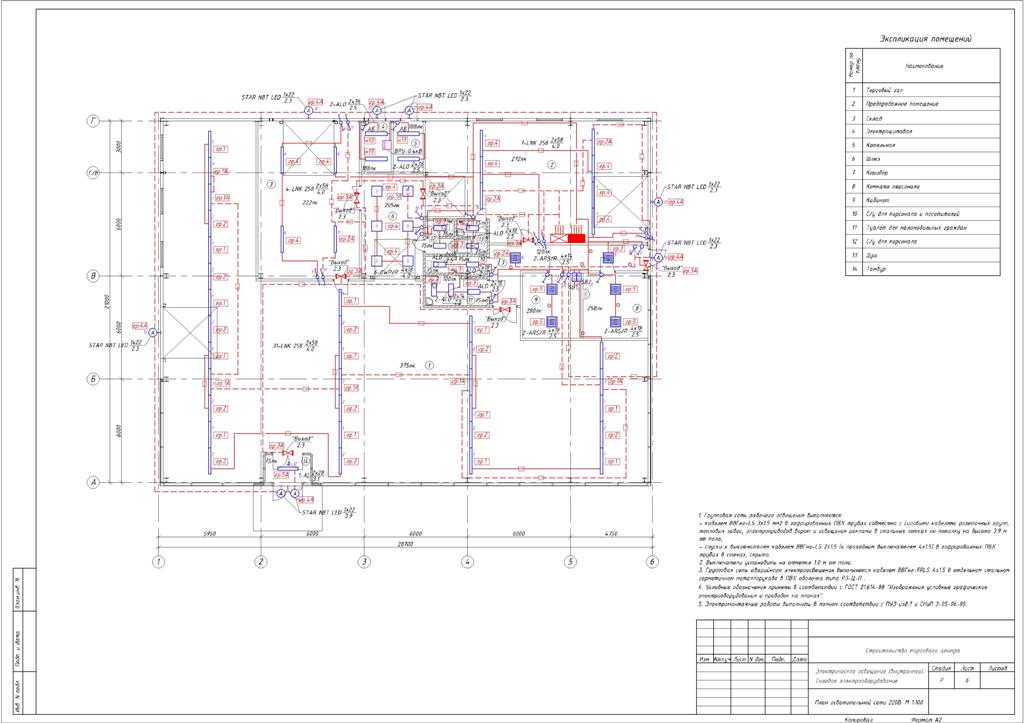Click the emergency luminaire A symbol on left wall
The height and width of the screenshot is (723, 1024).
pyautogui.click(x=152, y=332)
